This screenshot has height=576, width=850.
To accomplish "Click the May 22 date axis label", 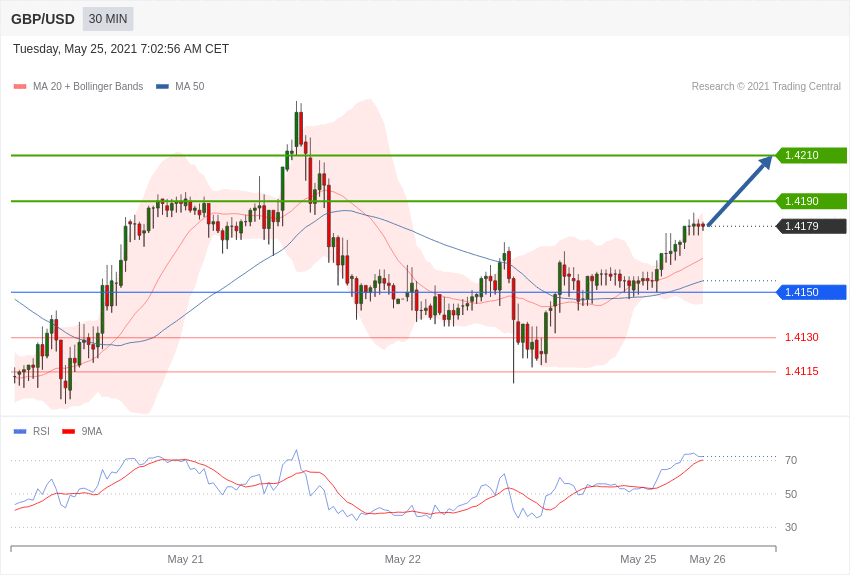I will tap(403, 559).
